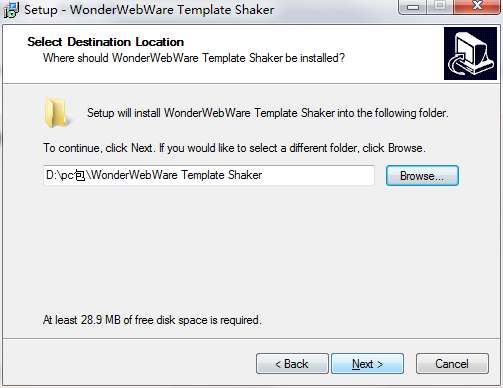Viewport: 503px width, 388px height.
Task: Click the 'To continue, click Next' instruction text
Action: point(235,148)
